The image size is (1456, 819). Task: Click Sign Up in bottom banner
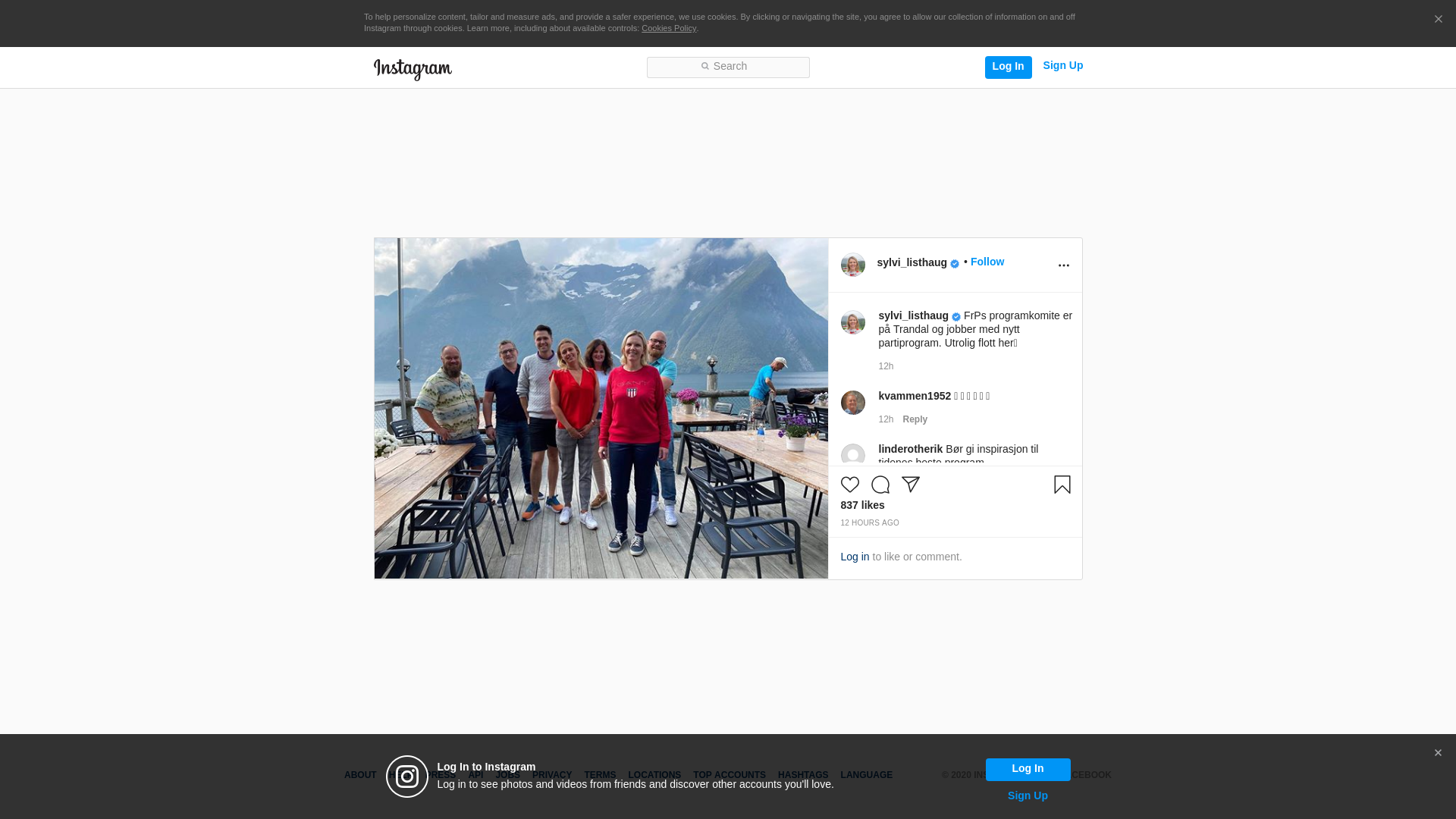pyautogui.click(x=1028, y=795)
